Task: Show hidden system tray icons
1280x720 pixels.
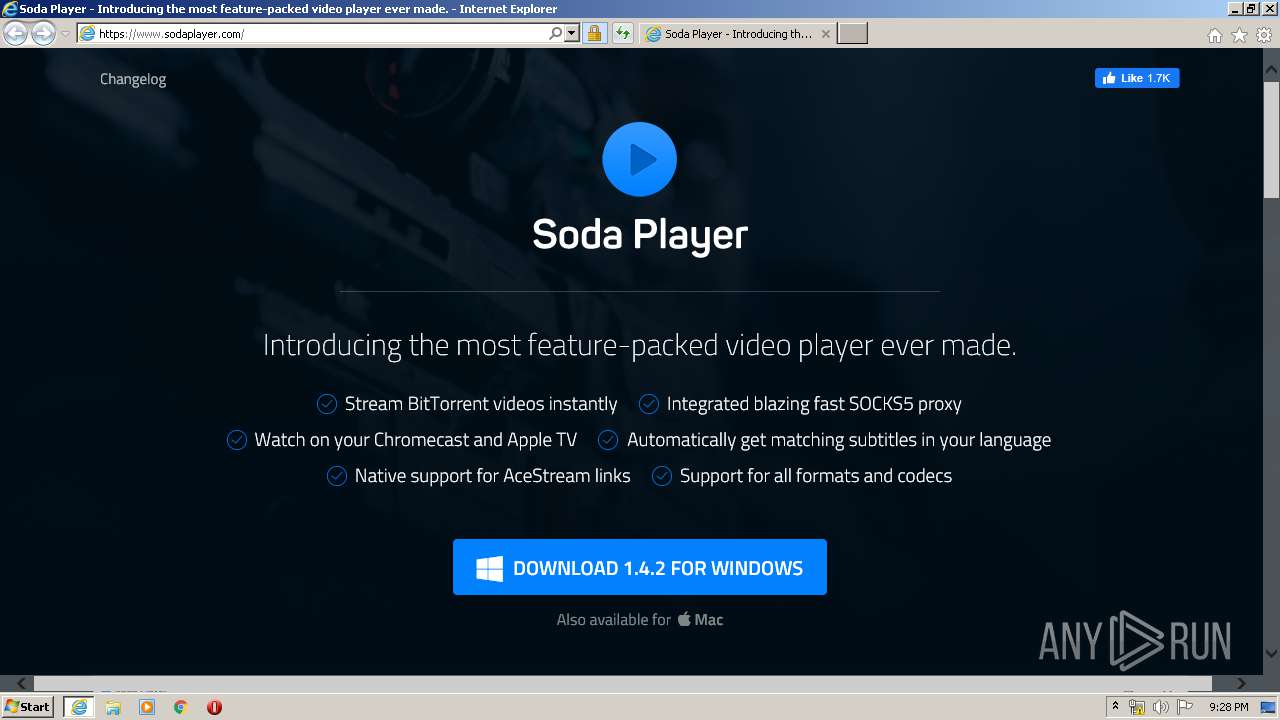Action: click(x=1116, y=706)
